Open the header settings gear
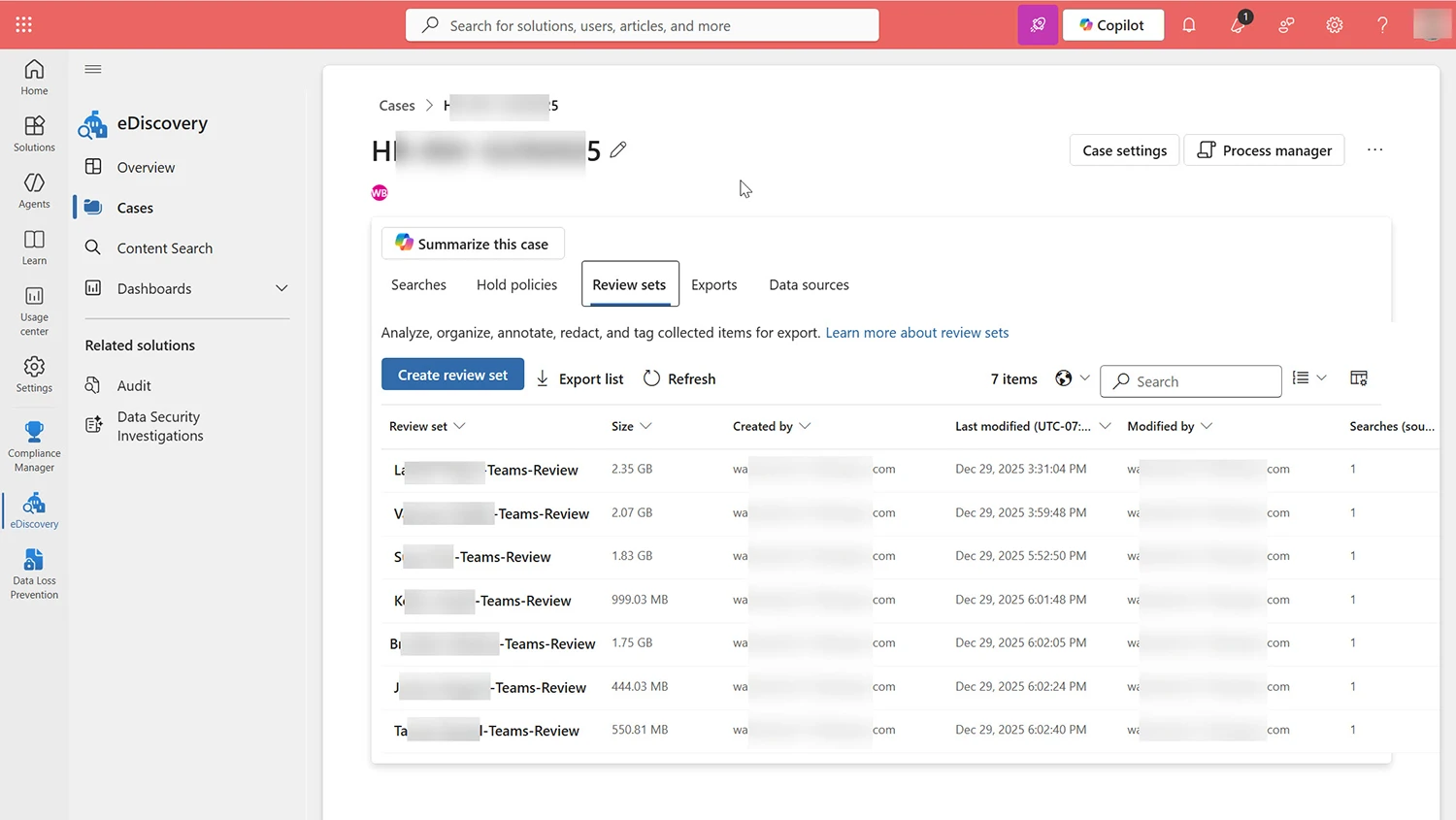Image resolution: width=1456 pixels, height=820 pixels. (1335, 25)
